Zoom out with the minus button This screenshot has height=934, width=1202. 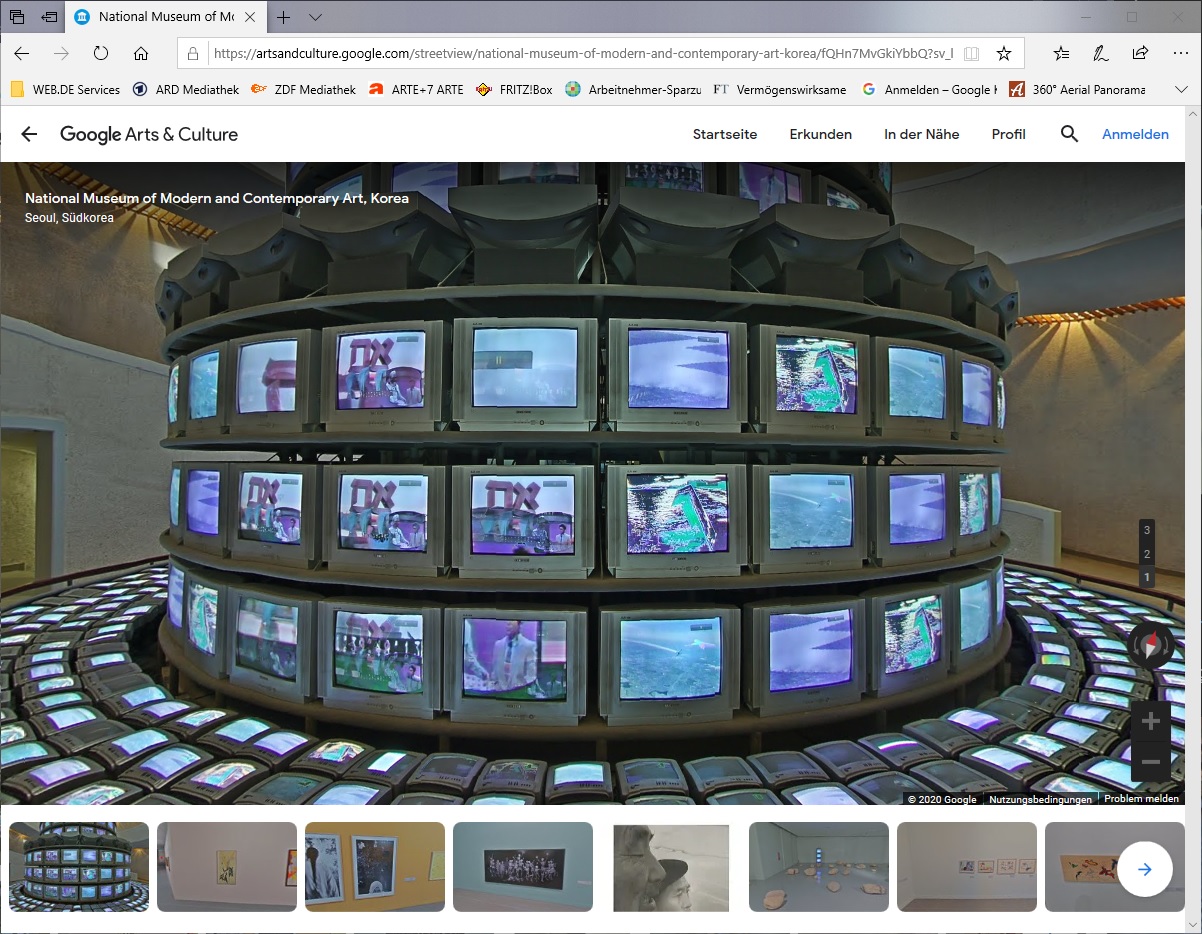pyautogui.click(x=1150, y=762)
